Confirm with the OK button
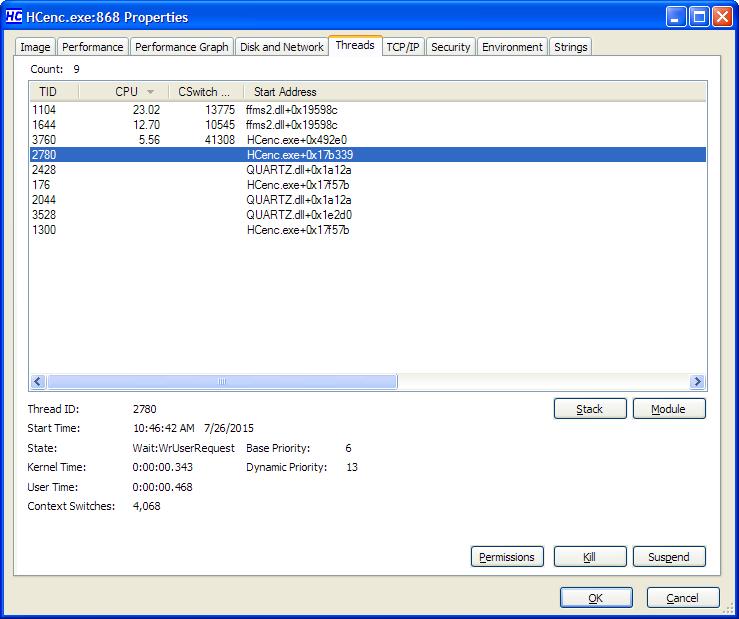The width and height of the screenshot is (739, 619). [596, 598]
